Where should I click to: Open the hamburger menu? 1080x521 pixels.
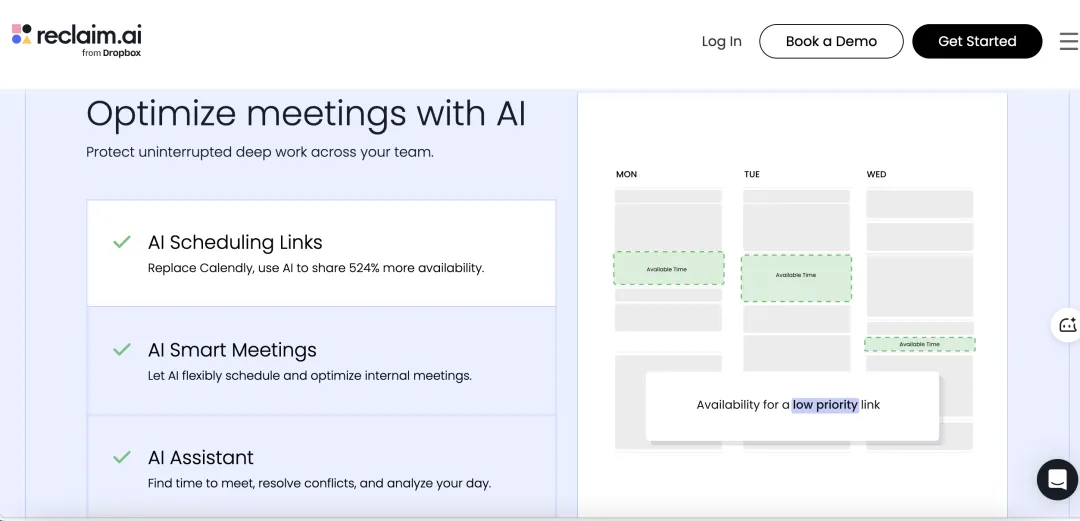point(1068,41)
